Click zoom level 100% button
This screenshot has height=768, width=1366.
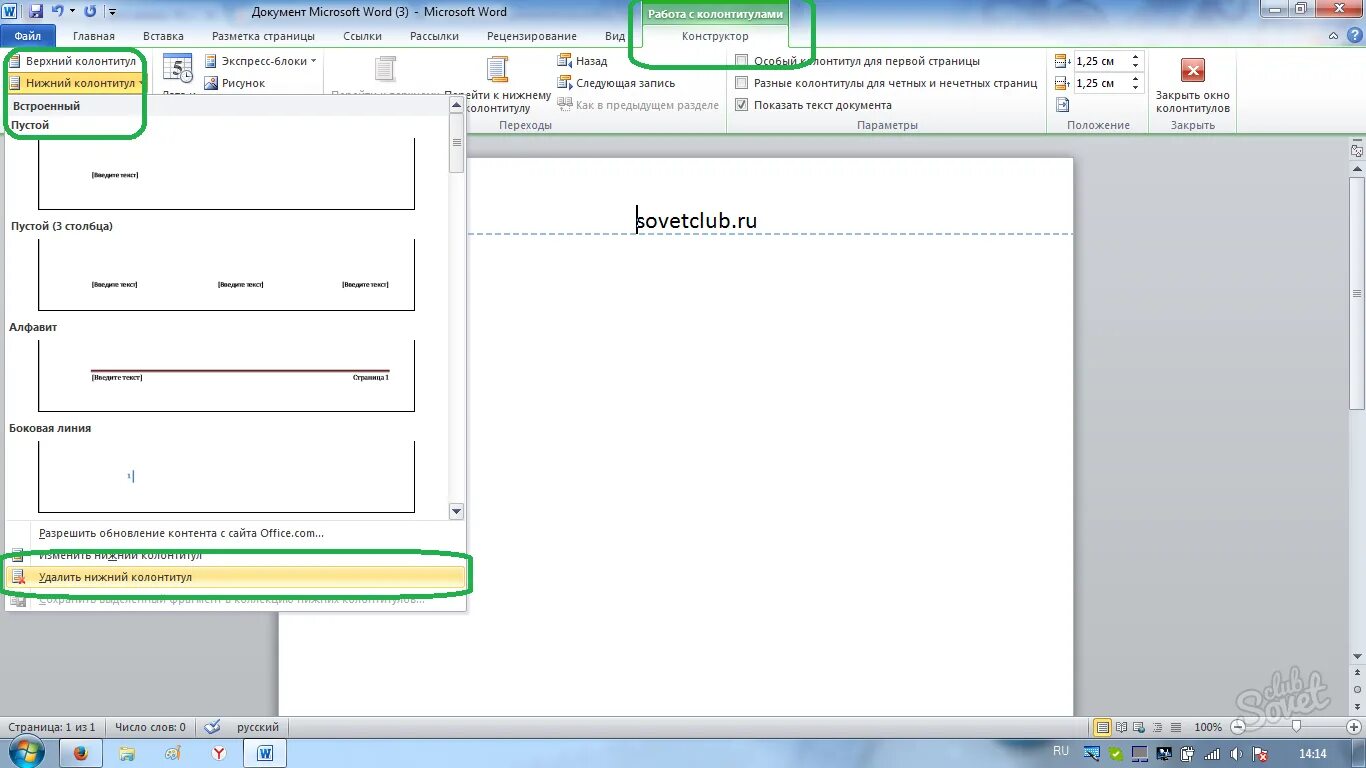1207,727
